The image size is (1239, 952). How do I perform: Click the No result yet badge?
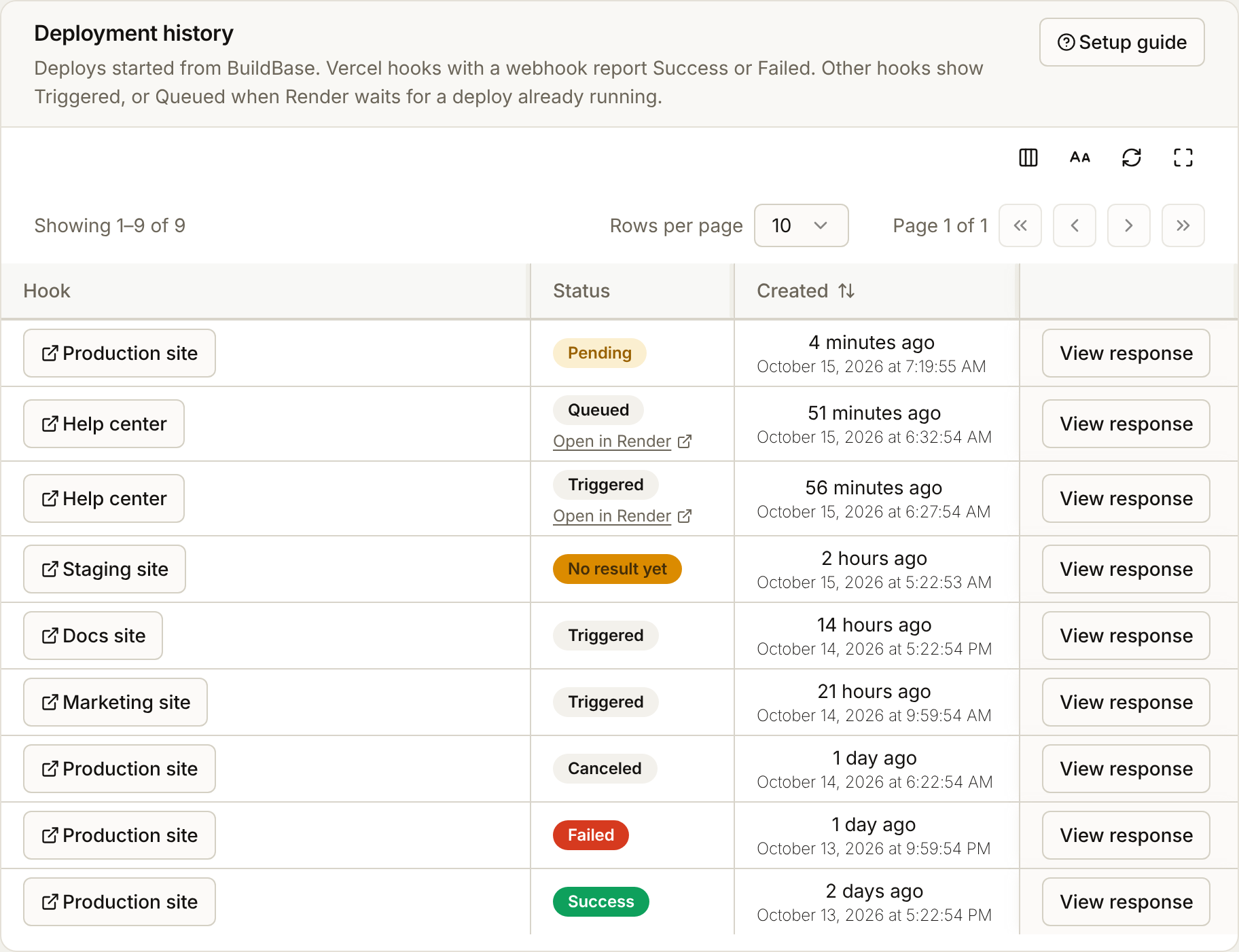point(617,569)
